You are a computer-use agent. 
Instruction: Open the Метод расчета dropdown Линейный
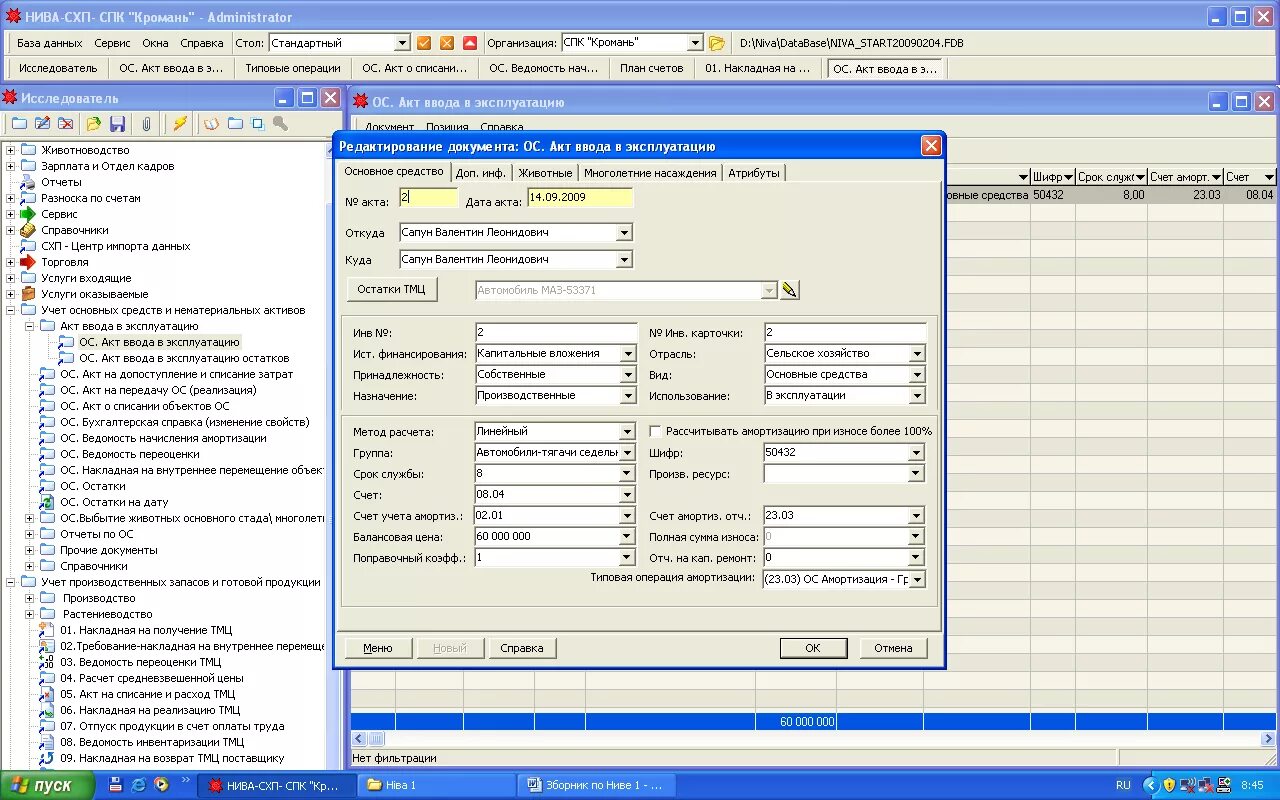tap(628, 431)
